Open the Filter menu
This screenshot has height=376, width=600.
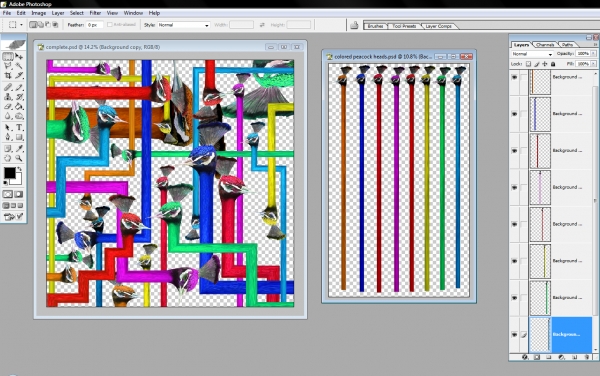point(95,13)
